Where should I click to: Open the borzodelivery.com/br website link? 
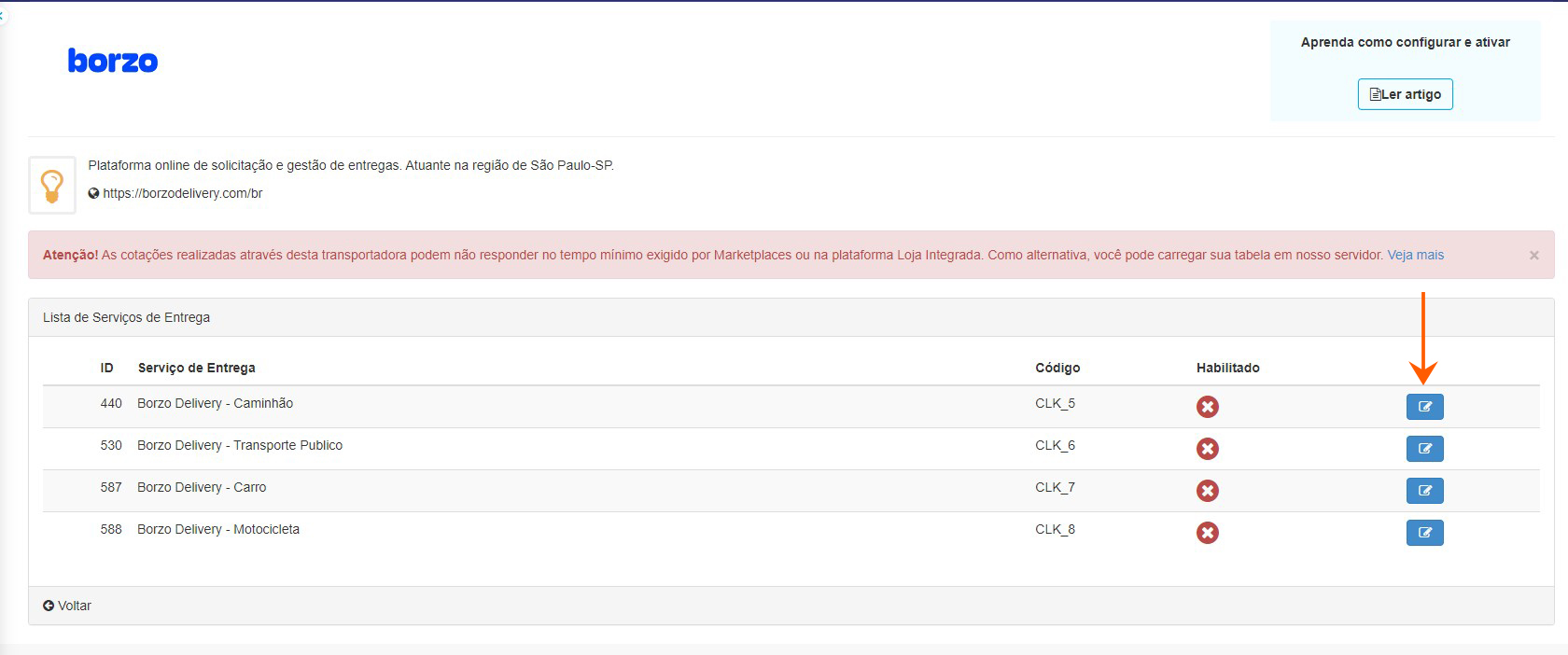(x=182, y=193)
